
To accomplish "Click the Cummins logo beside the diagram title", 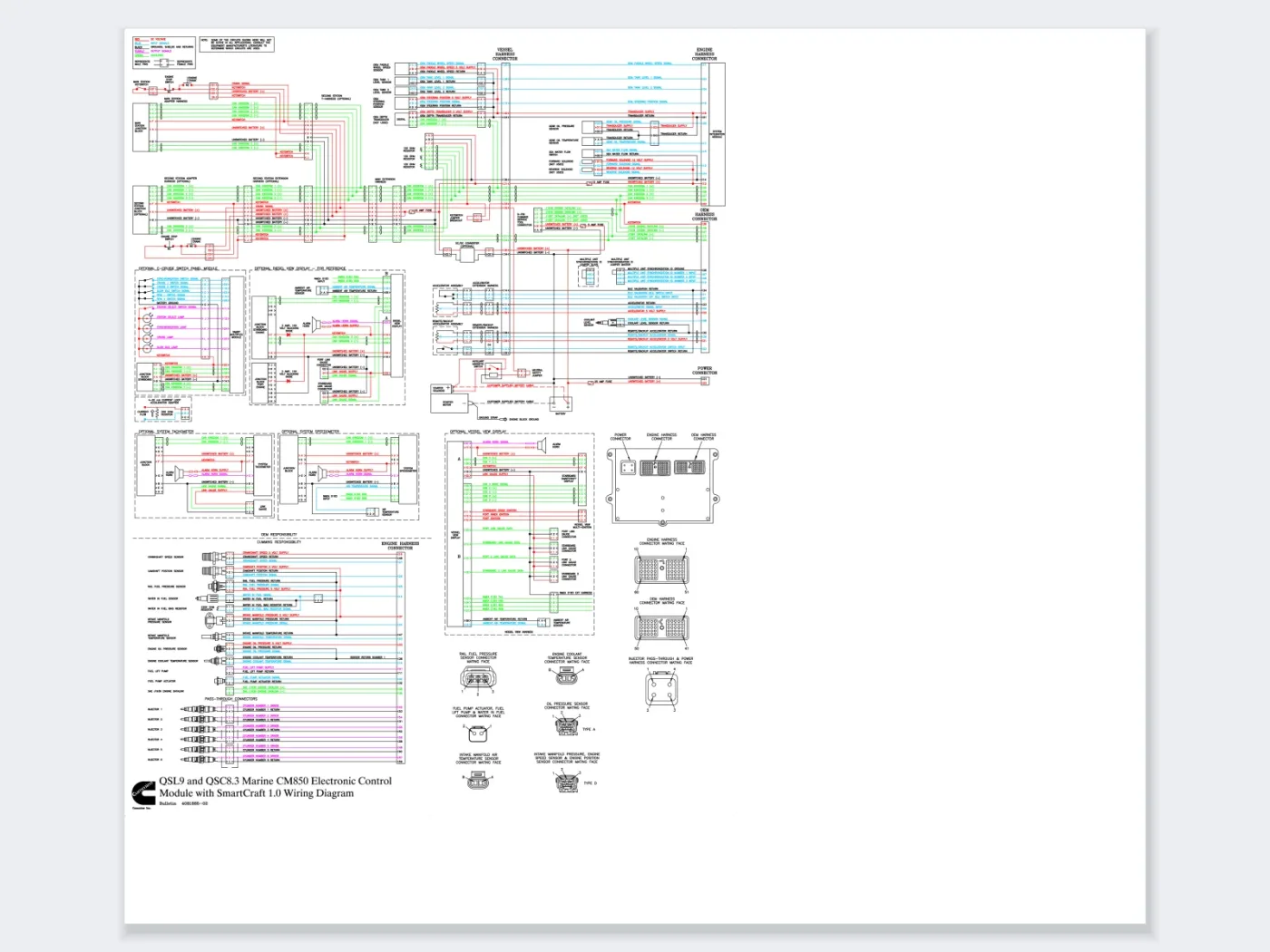I will tap(143, 794).
